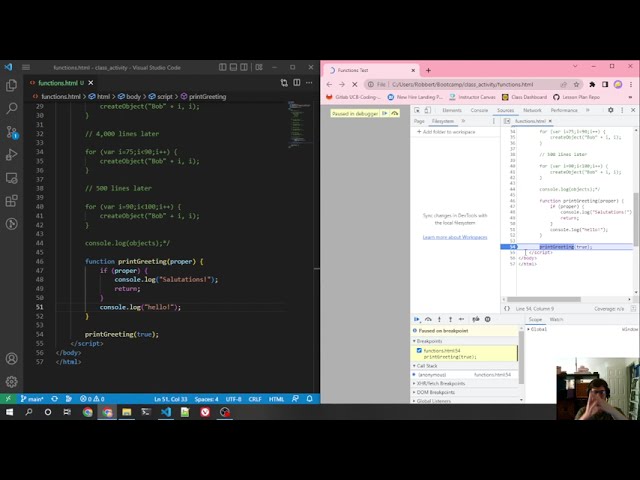640x480 pixels.
Task: Toggle the device toolbar in DevTools
Action: (427, 110)
